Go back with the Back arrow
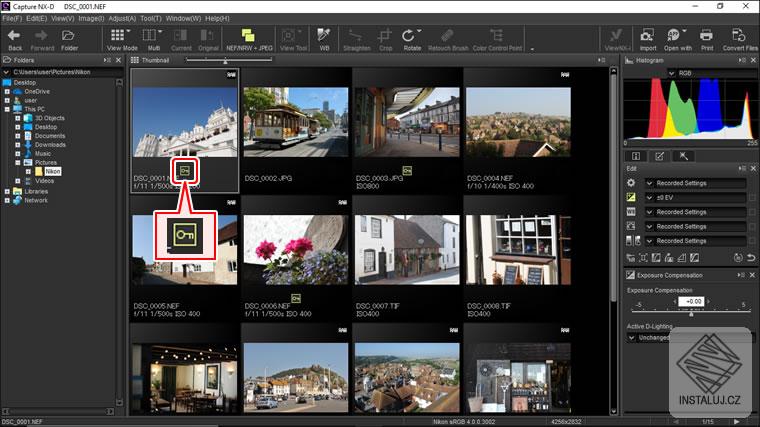 click(14, 36)
